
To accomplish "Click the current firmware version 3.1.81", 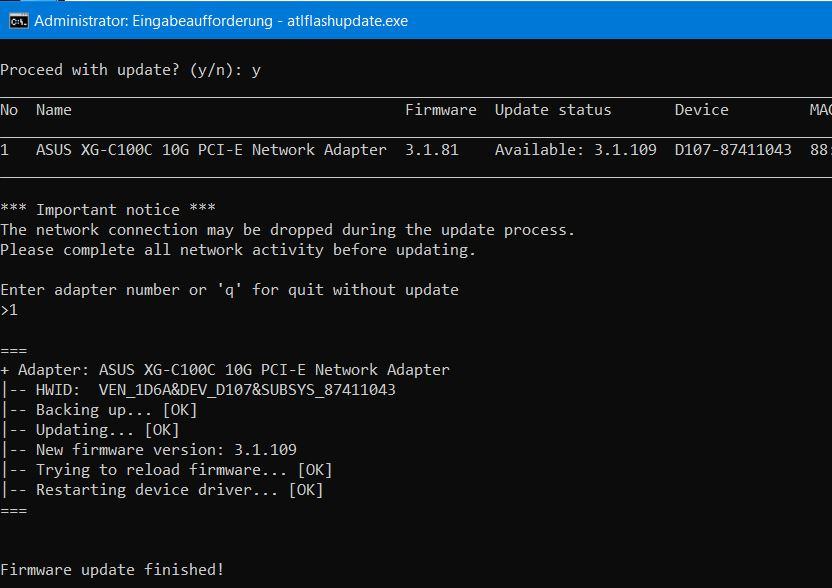I will [432, 150].
